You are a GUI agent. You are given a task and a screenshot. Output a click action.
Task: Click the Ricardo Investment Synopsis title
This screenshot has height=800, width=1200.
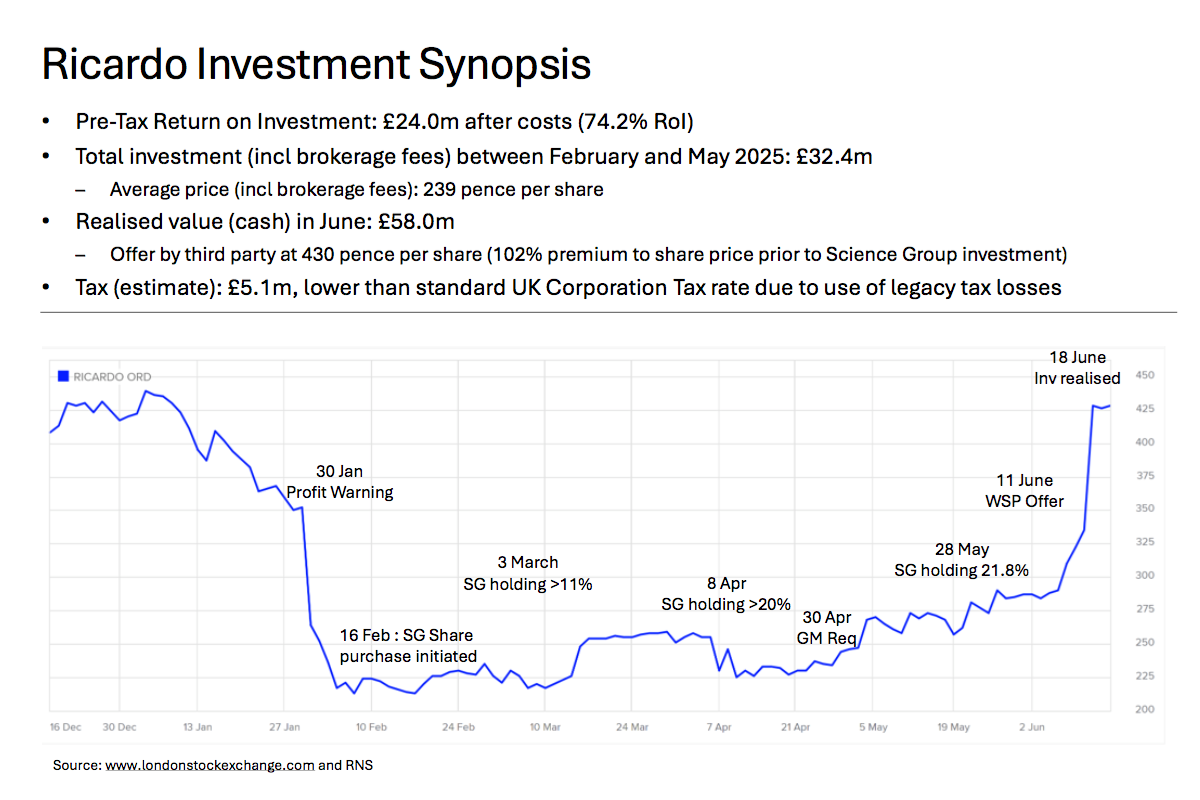pos(315,64)
